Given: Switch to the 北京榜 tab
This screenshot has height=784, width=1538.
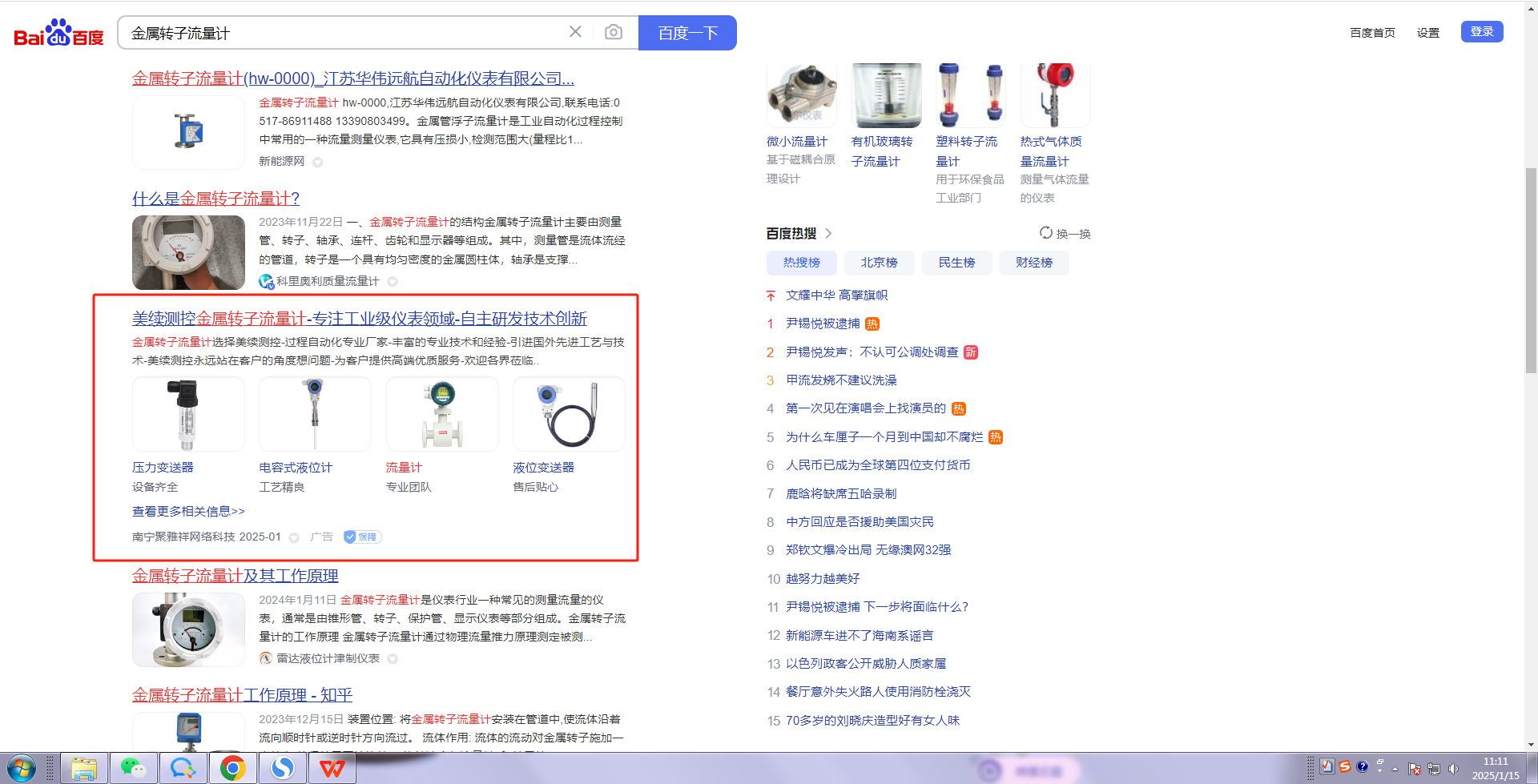Looking at the screenshot, I should pyautogui.click(x=879, y=263).
